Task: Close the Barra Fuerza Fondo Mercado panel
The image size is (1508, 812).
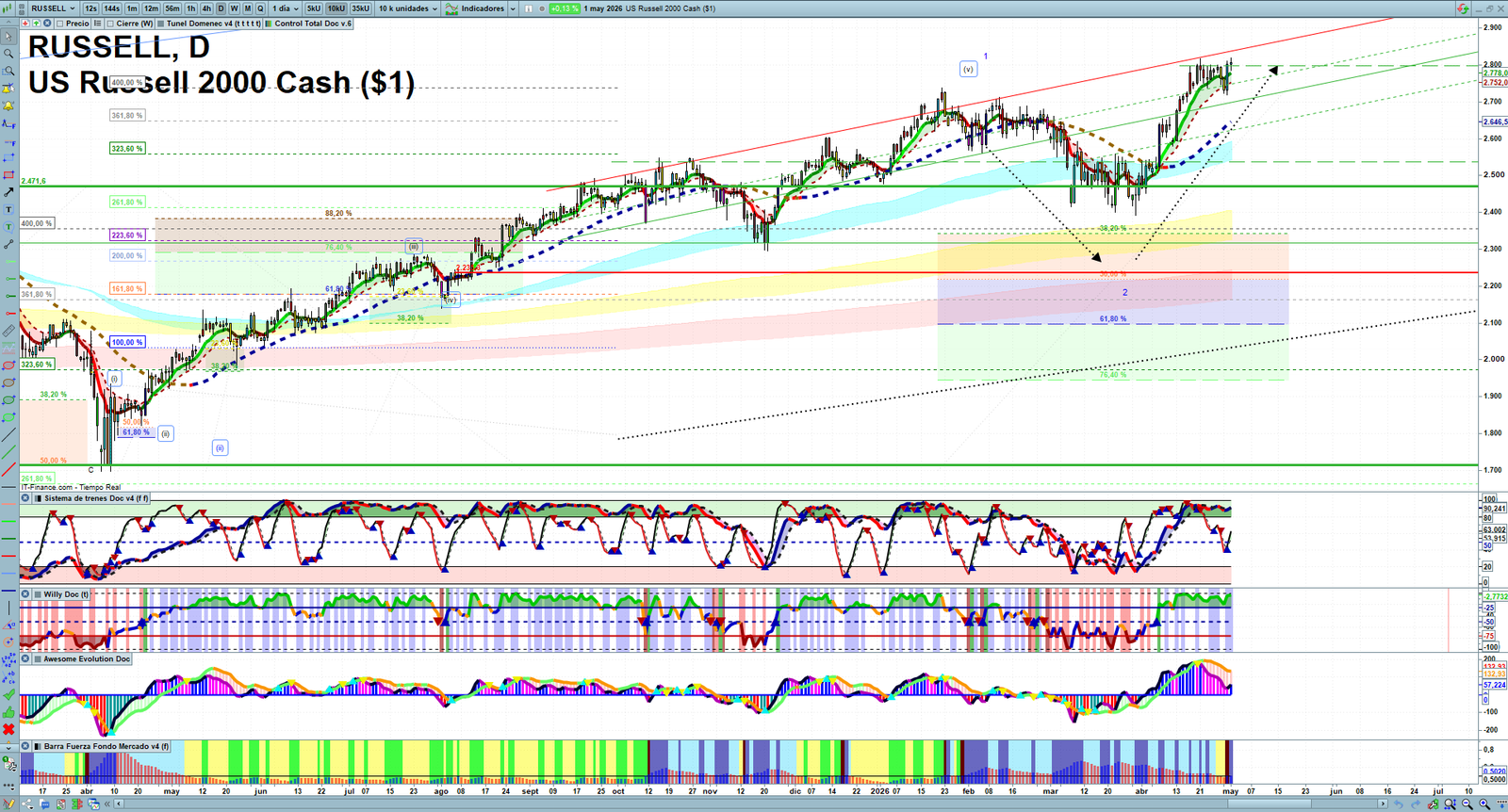Action: click(x=25, y=746)
